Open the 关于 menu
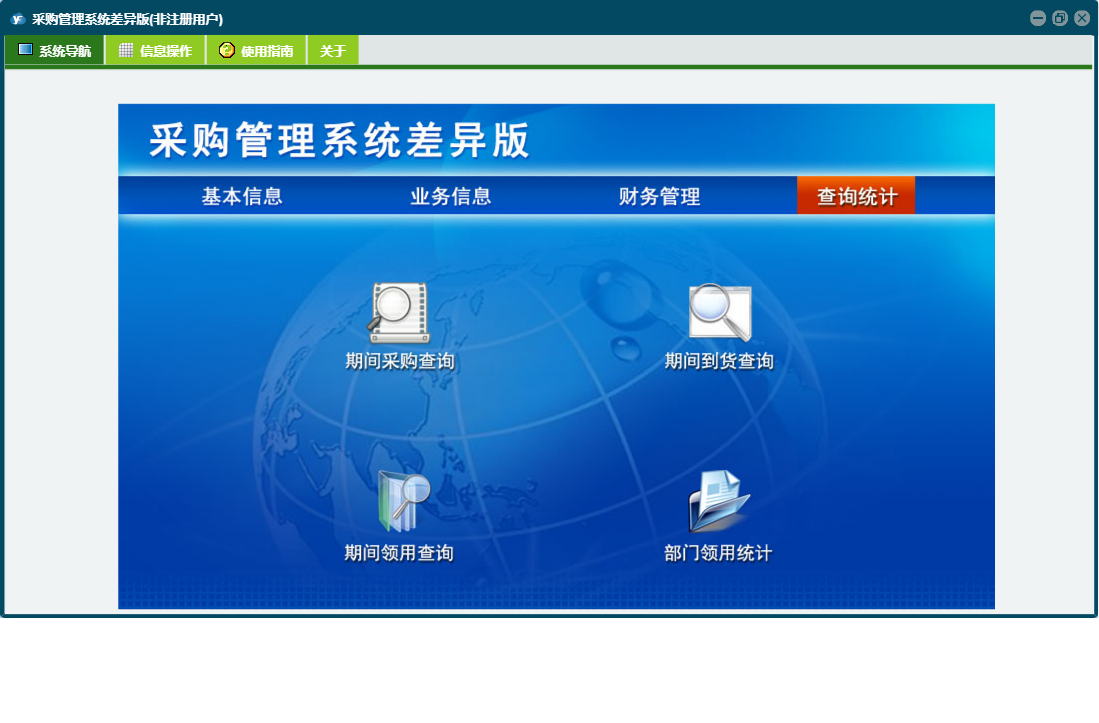 [x=333, y=51]
